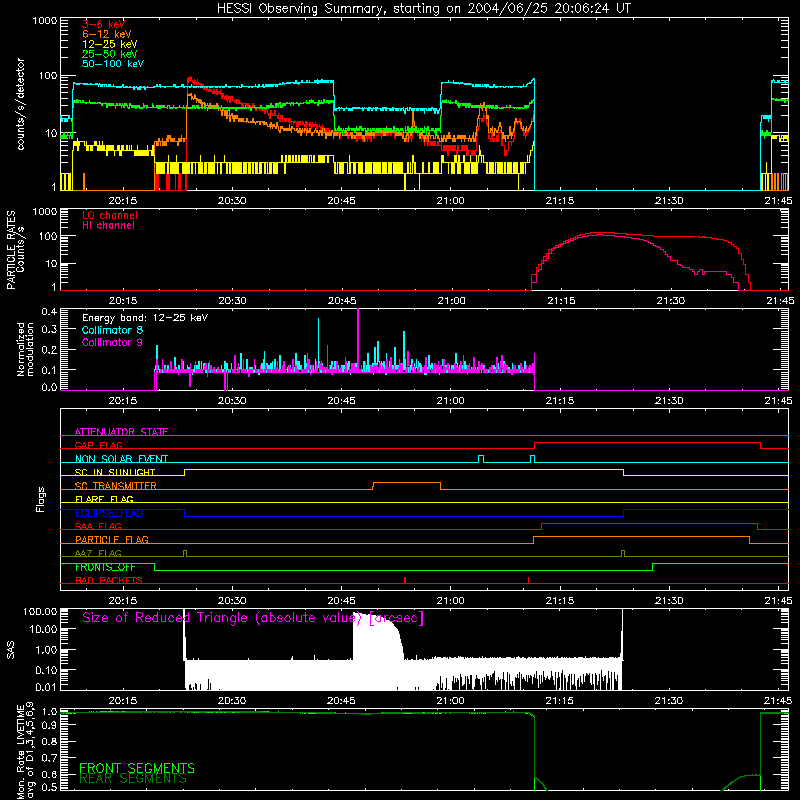This screenshot has height=800, width=800.
Task: Click the 'ATTENUATOR STATE' flag label
Action: [121, 432]
